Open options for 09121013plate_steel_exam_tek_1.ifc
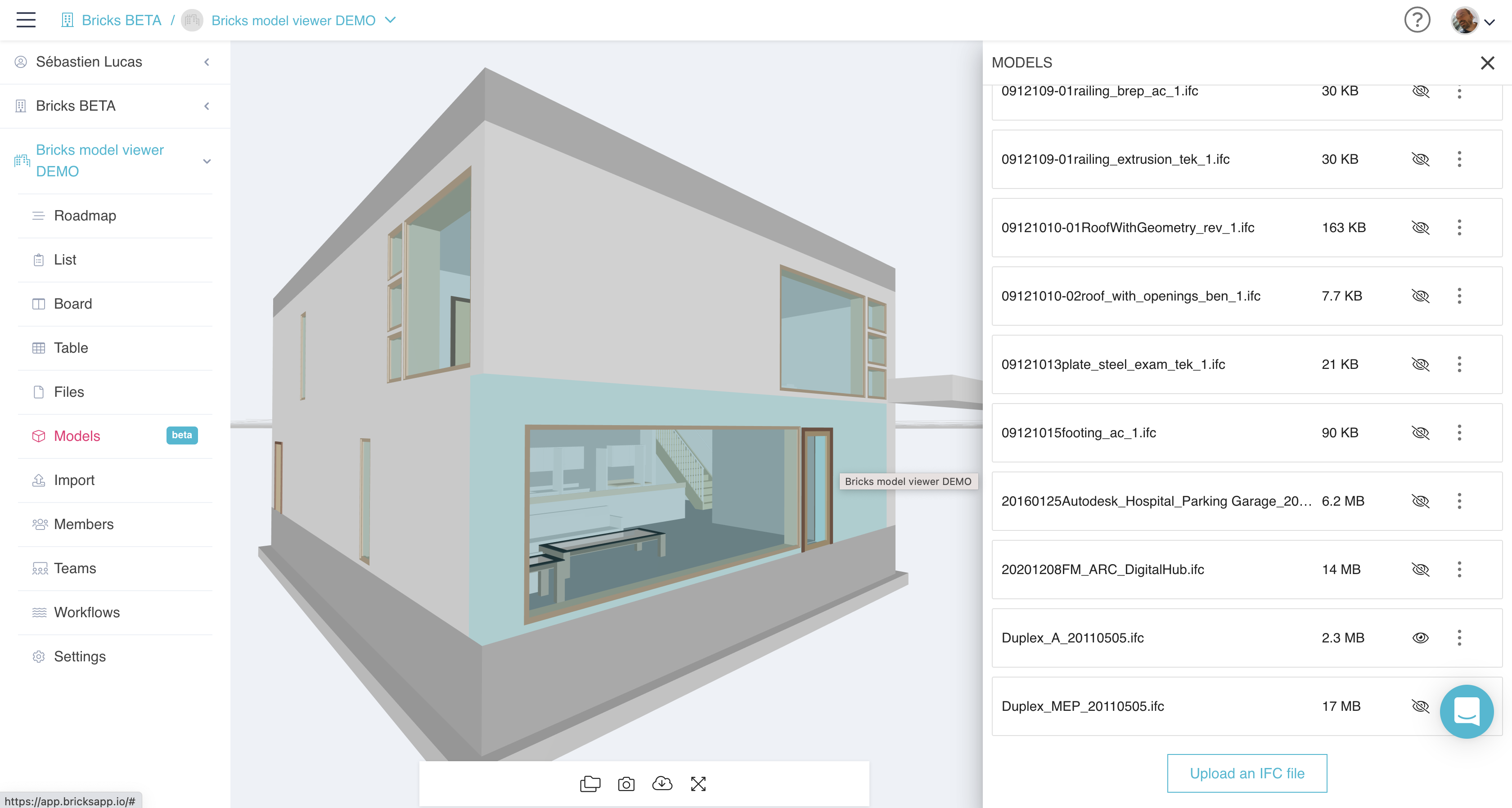 click(x=1459, y=364)
